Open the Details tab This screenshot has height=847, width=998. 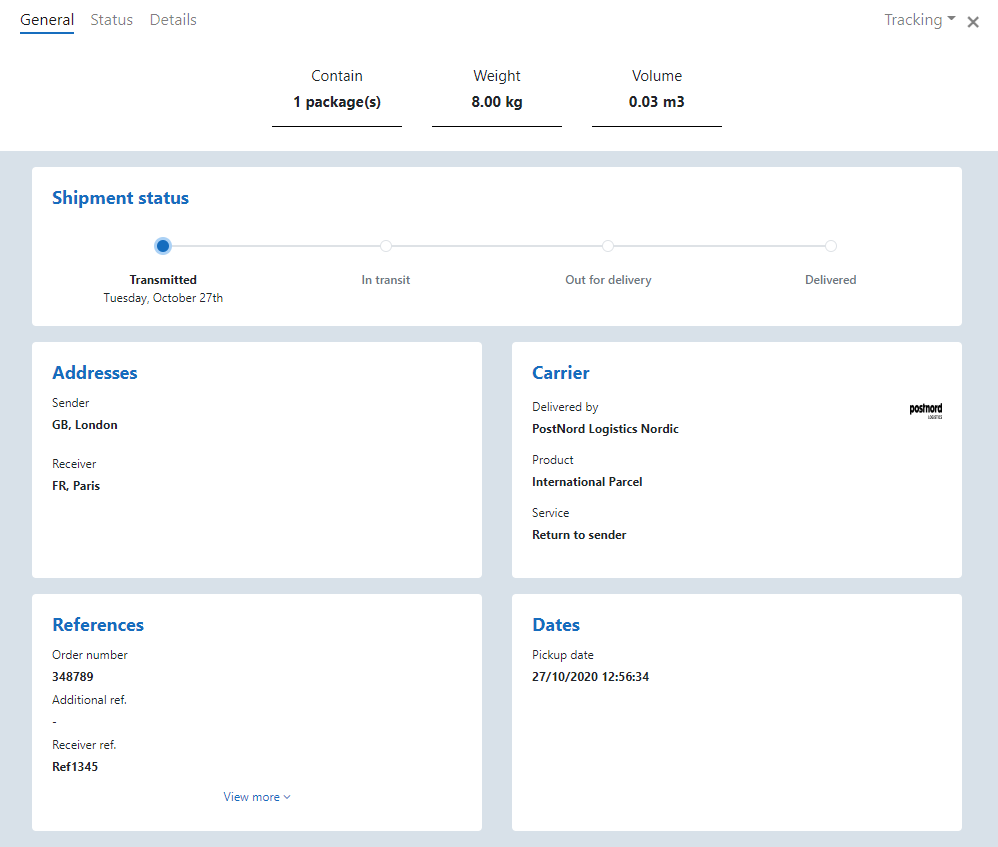click(173, 20)
